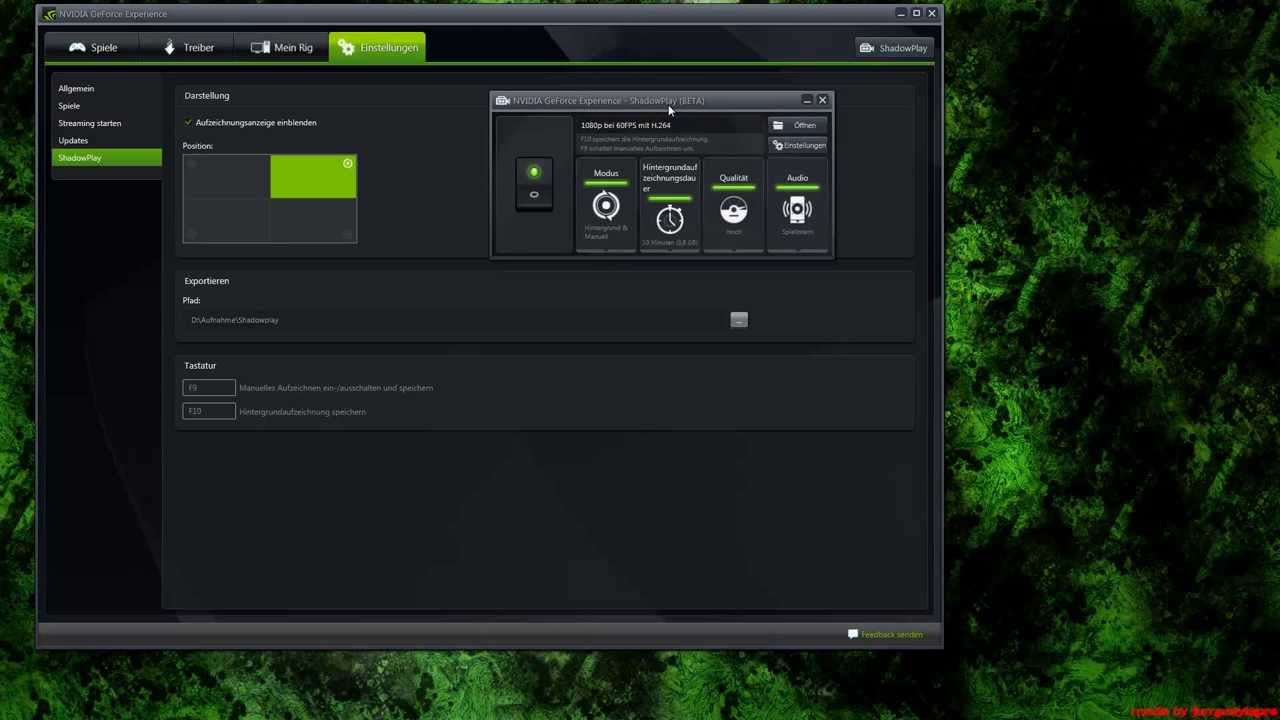
Task: Click "Manuelles Aufzeichnen ein-/ausschalten und speichern" label
Action: pos(336,388)
